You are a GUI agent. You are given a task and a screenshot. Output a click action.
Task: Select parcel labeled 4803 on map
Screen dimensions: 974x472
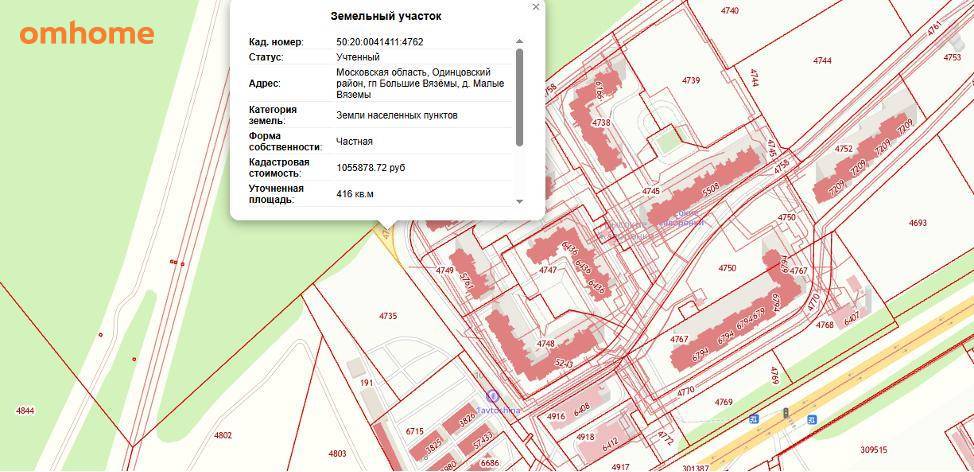tap(337, 454)
